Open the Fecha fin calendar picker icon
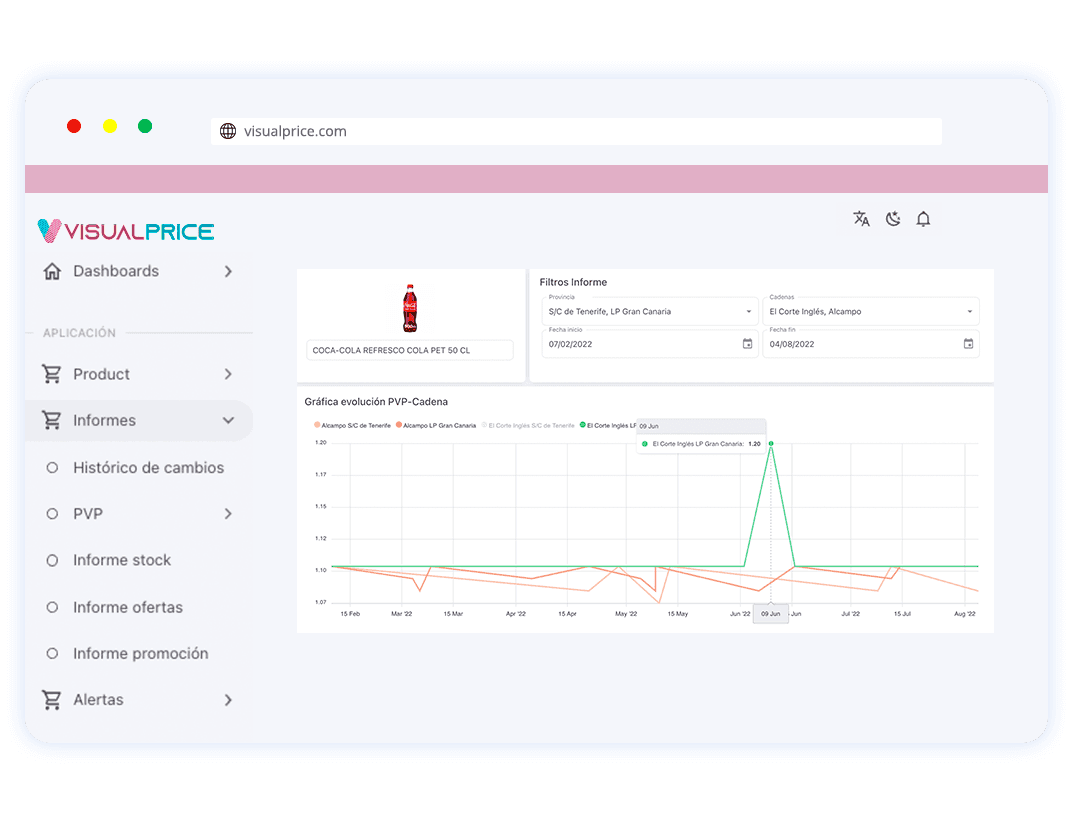 [x=968, y=344]
